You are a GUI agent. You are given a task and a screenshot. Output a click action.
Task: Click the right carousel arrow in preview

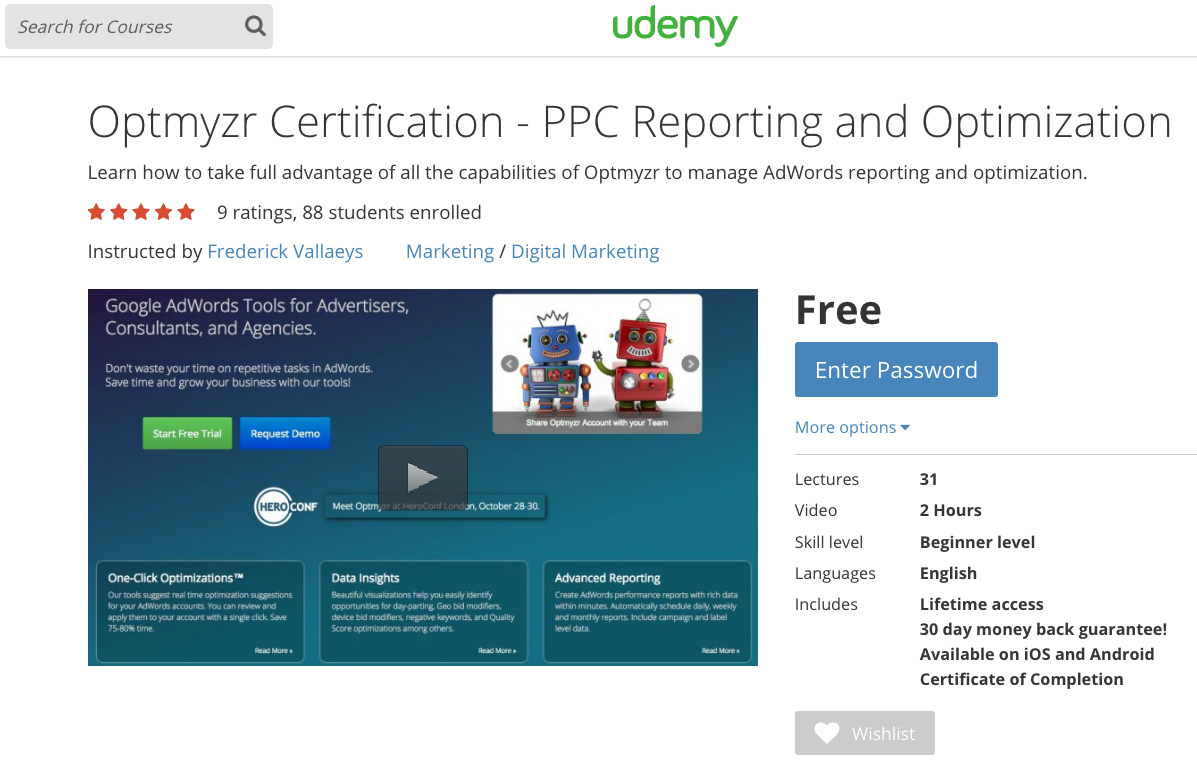(x=690, y=364)
